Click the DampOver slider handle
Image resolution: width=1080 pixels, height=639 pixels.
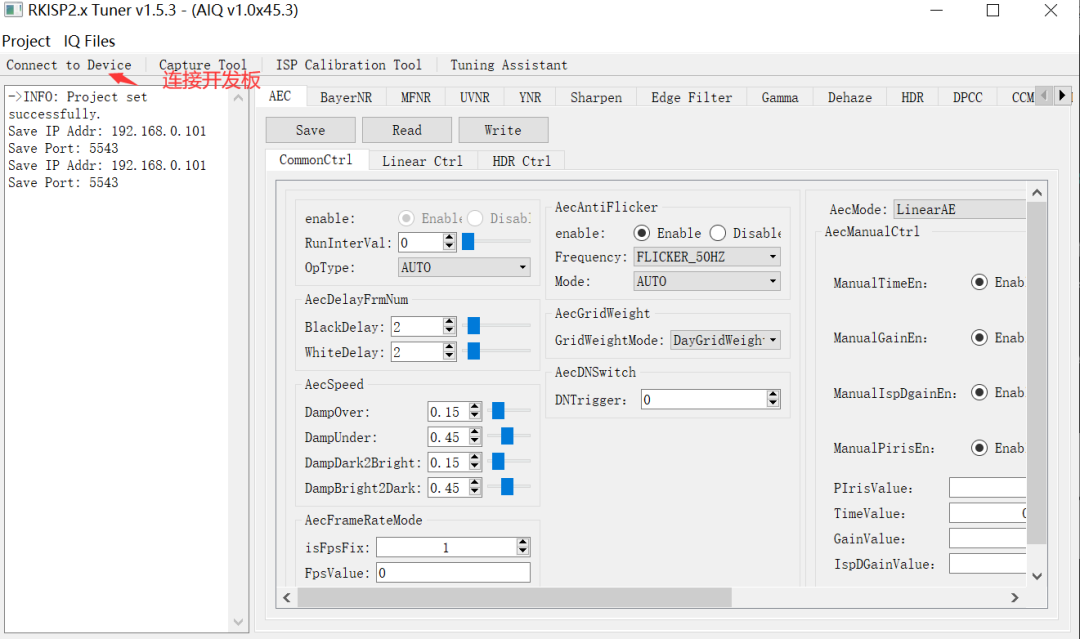click(x=497, y=411)
